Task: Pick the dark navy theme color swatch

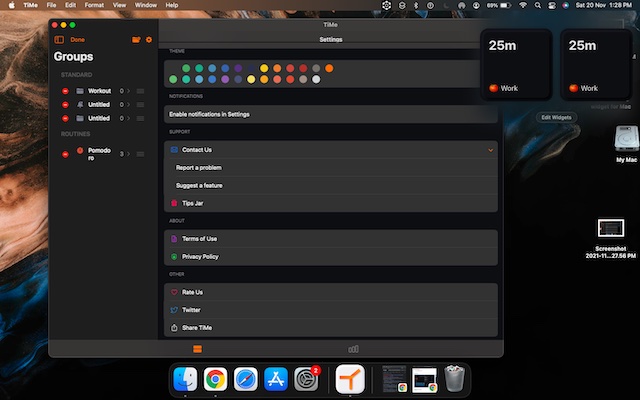Action: (x=251, y=68)
